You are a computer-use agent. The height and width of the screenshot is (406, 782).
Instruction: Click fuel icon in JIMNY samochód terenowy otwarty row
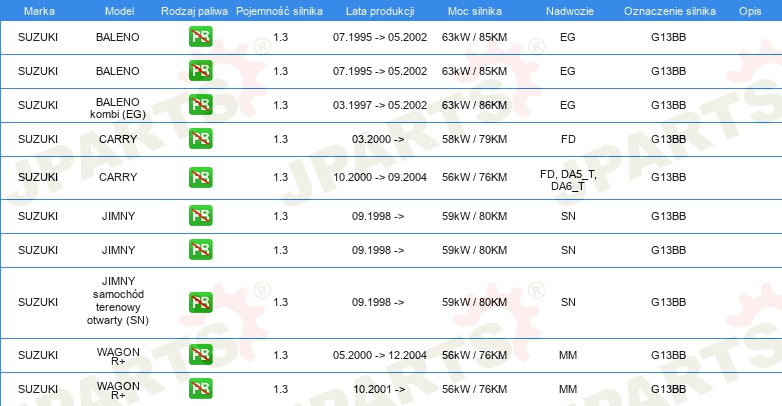tap(200, 302)
